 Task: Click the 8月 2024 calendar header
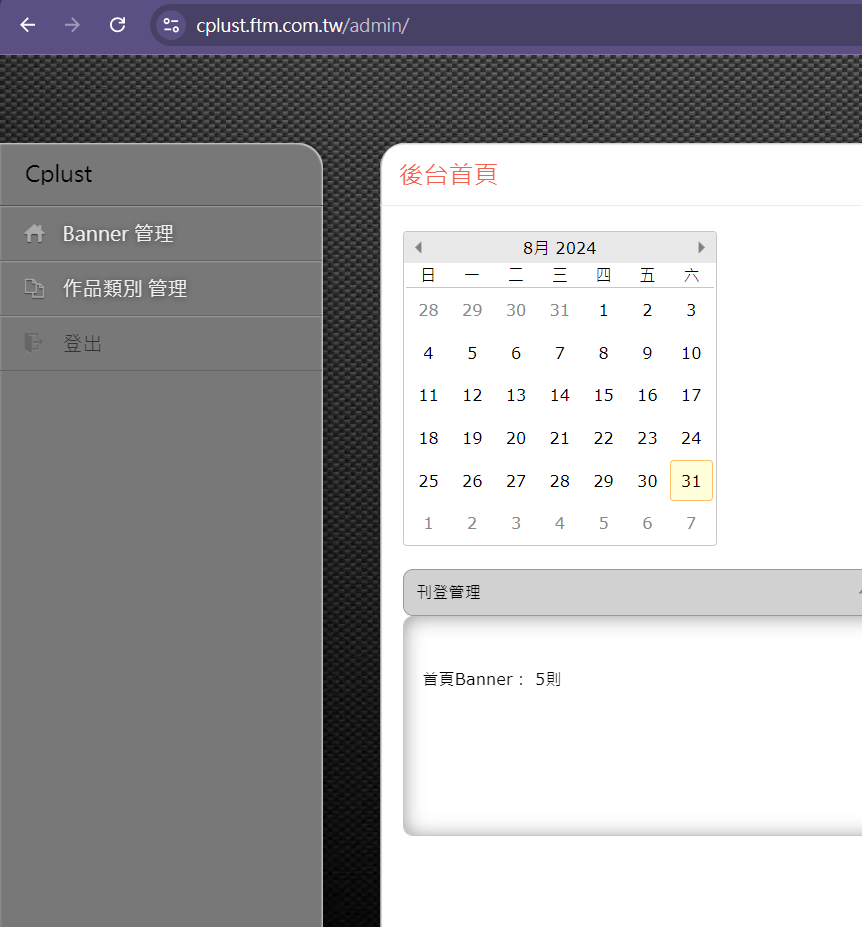coord(559,248)
